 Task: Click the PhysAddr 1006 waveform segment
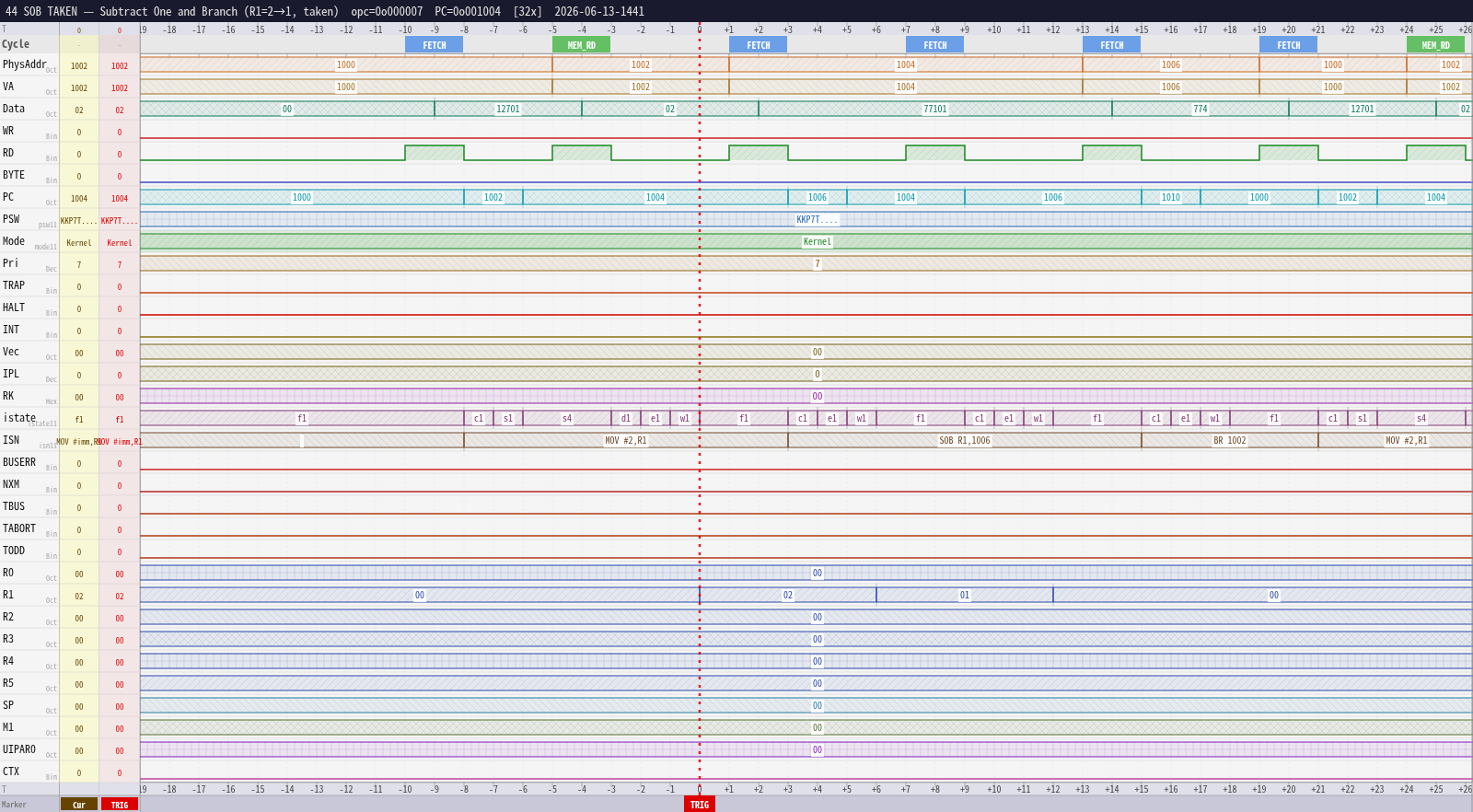pos(1171,65)
